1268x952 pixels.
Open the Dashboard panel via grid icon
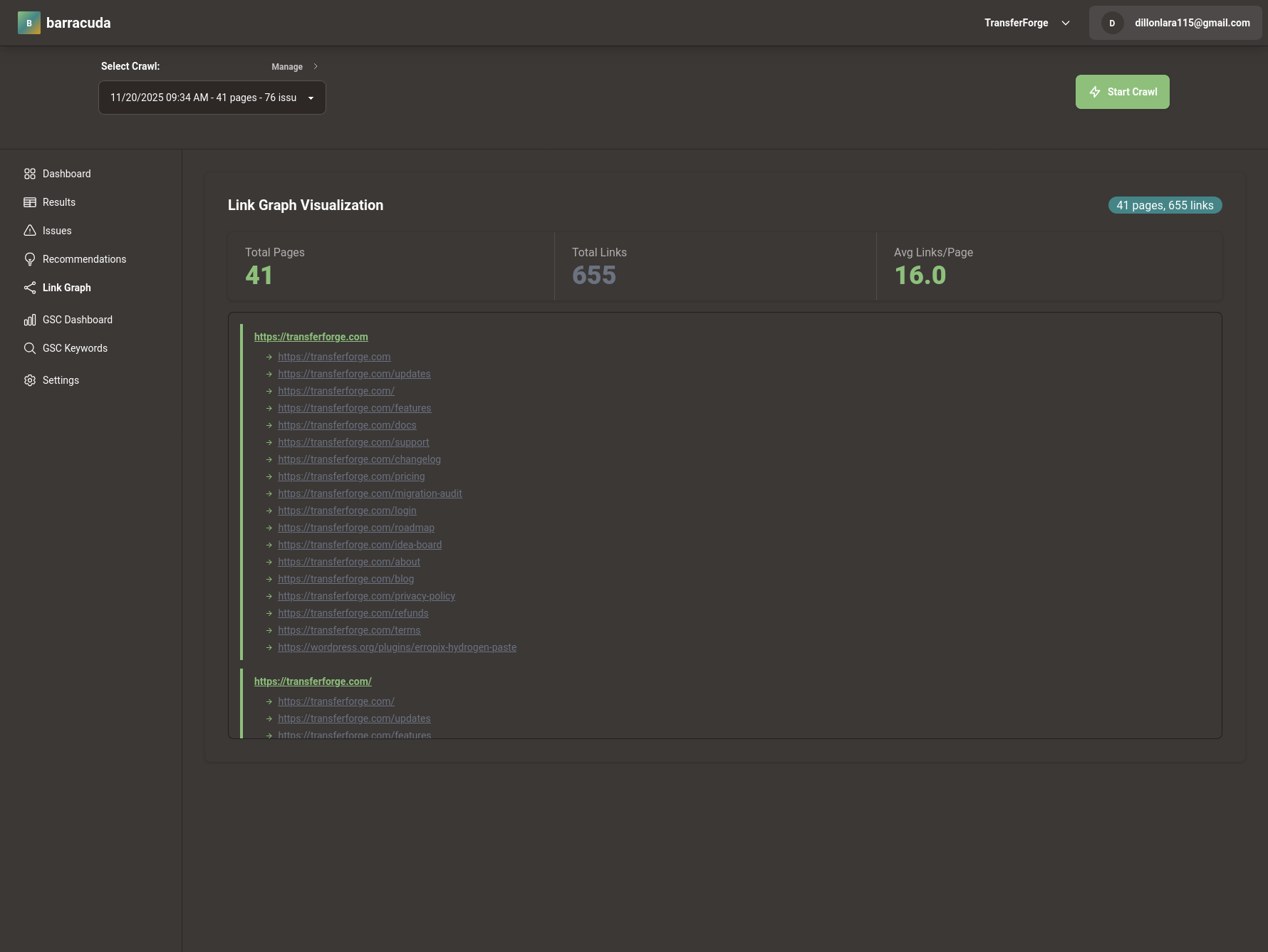pyautogui.click(x=30, y=174)
